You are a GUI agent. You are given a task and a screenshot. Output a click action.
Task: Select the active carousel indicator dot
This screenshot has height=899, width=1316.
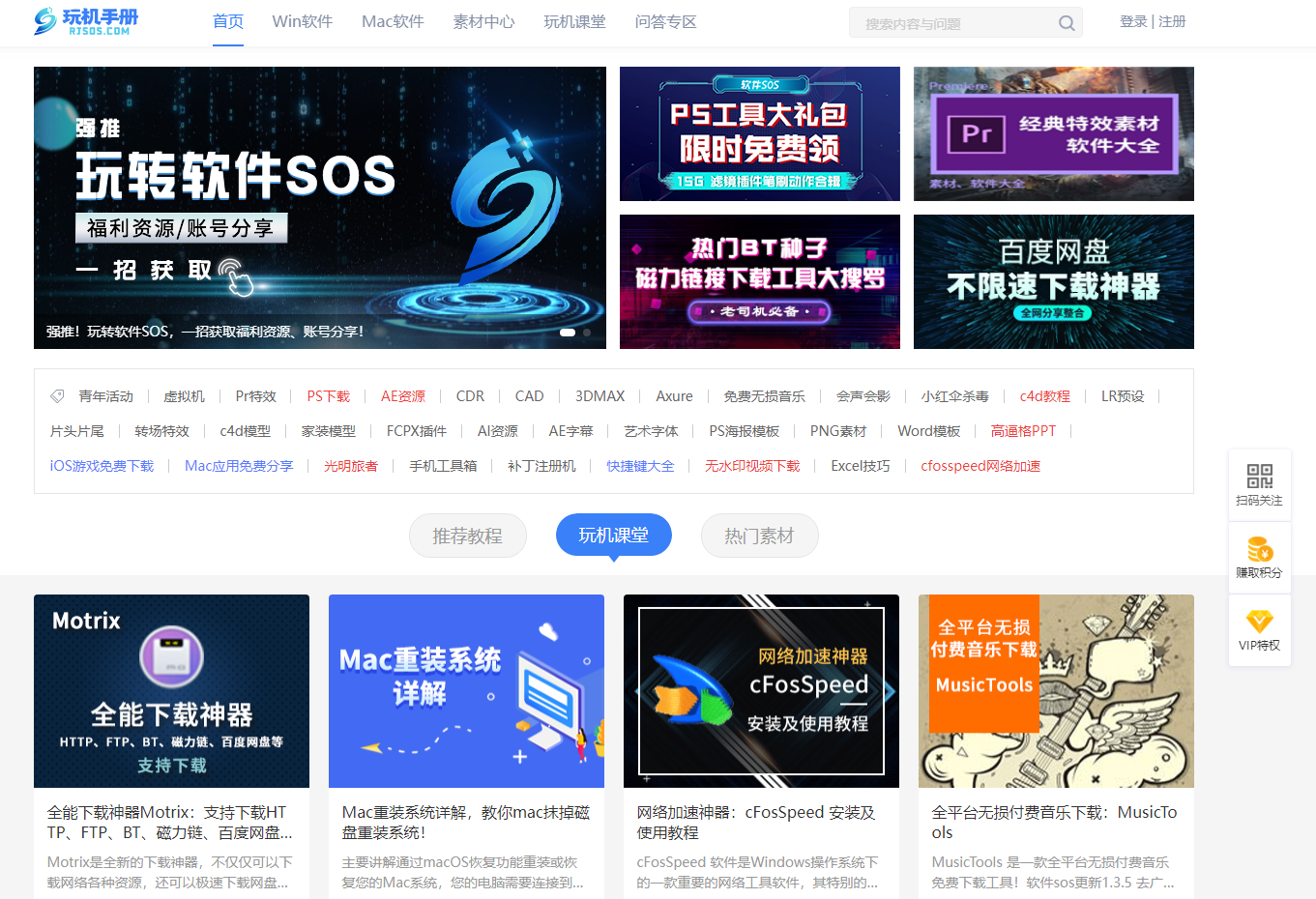click(x=568, y=333)
